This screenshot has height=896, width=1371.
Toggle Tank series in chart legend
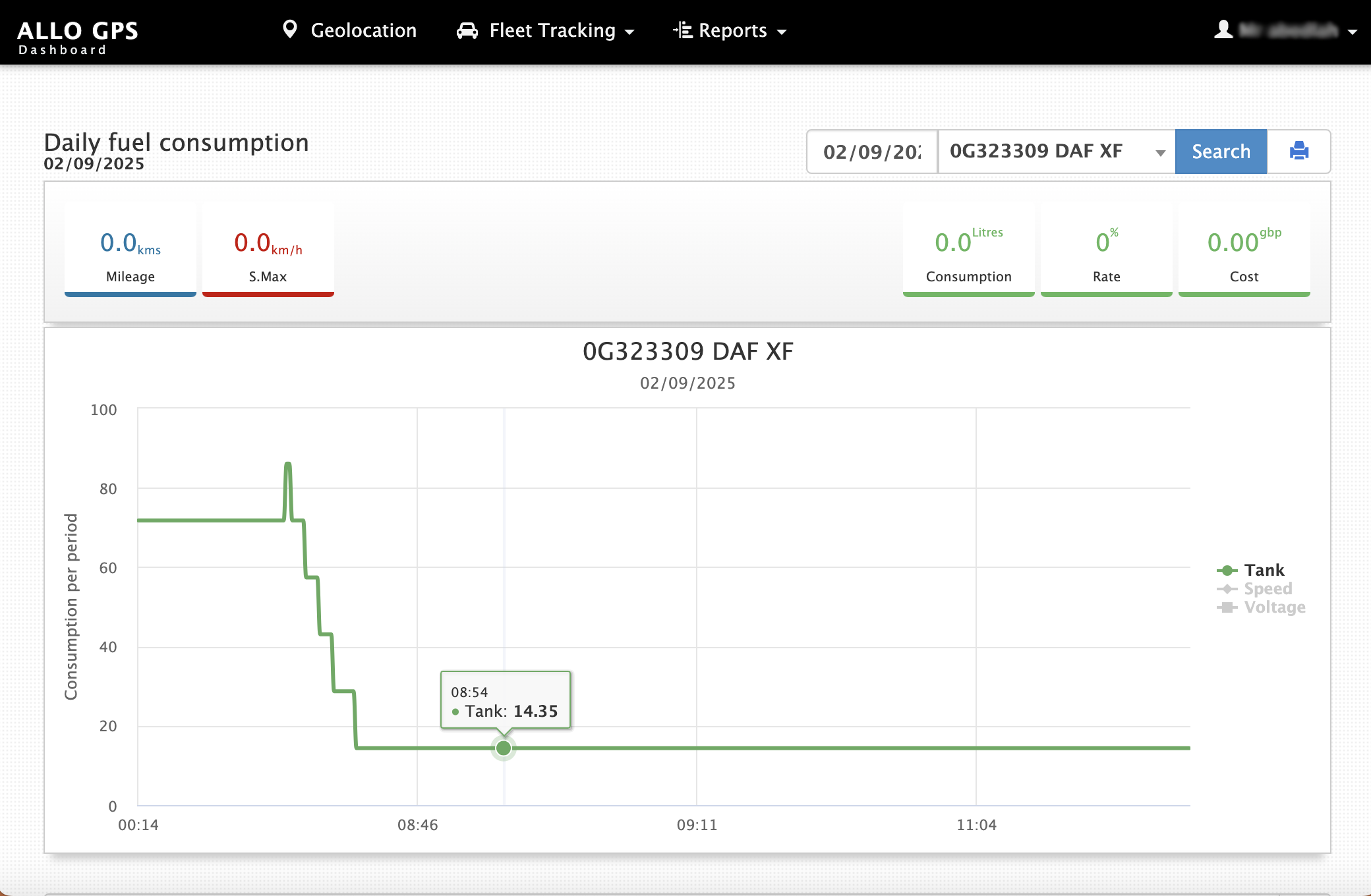click(1264, 571)
